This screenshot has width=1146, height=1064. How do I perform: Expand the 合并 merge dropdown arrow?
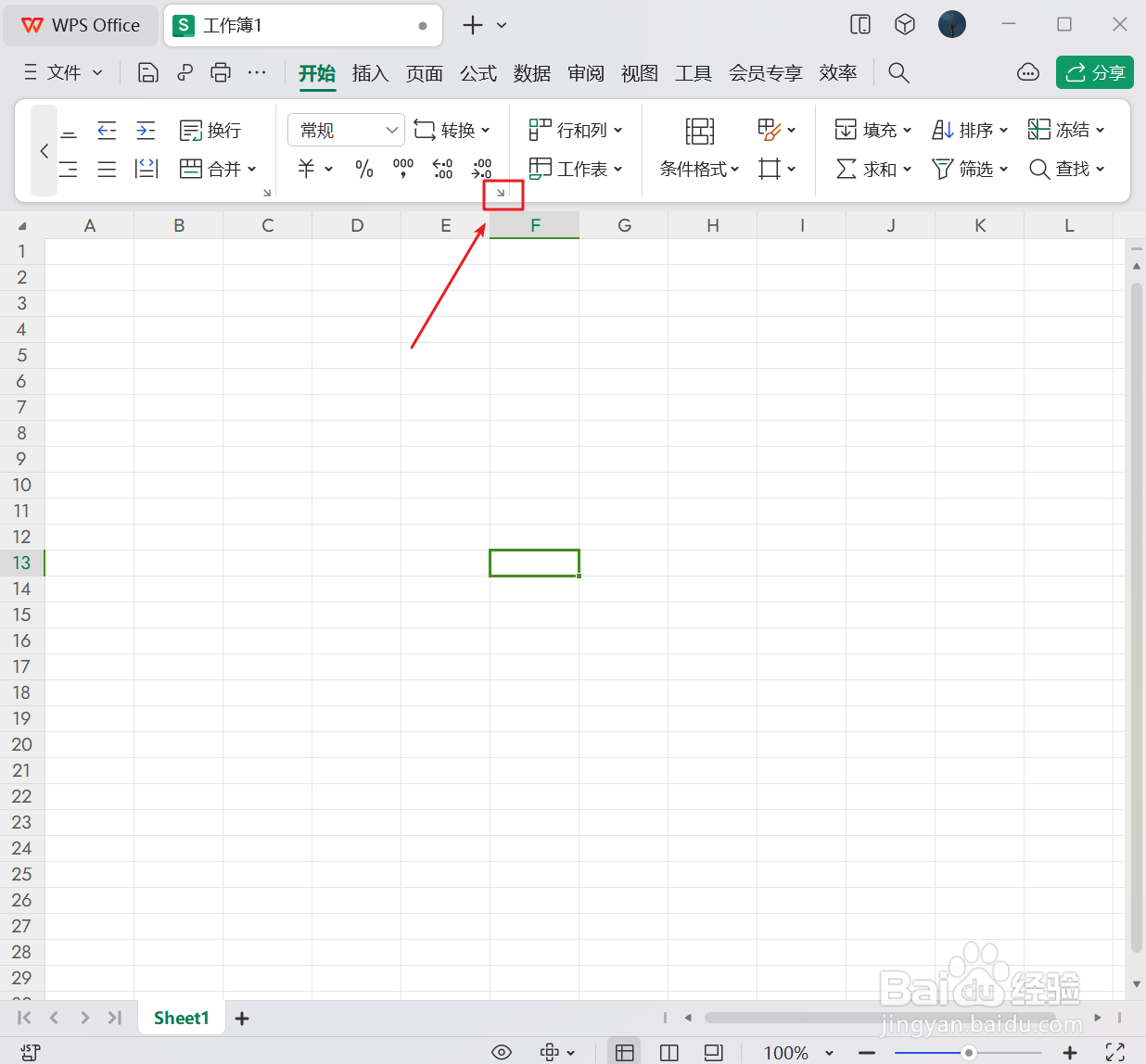tap(252, 169)
